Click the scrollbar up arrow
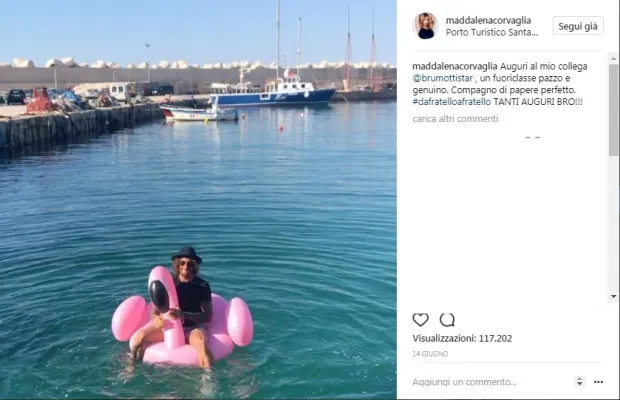 pos(613,59)
